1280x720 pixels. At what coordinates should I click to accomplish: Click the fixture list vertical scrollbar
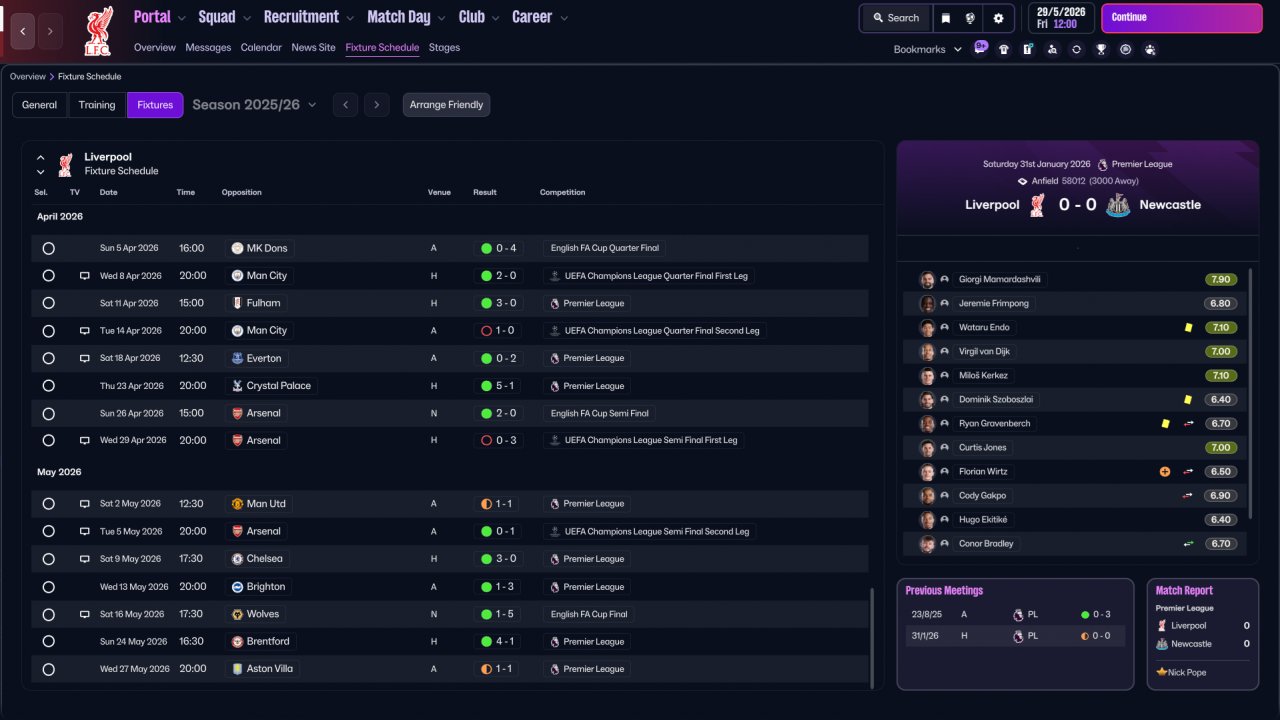pos(872,637)
